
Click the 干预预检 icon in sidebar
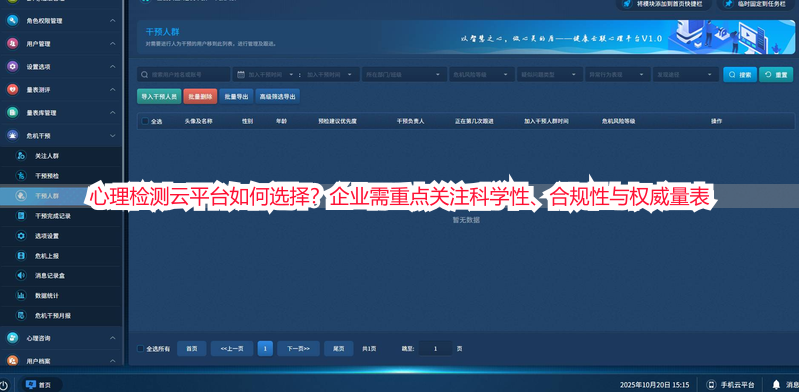(21, 176)
